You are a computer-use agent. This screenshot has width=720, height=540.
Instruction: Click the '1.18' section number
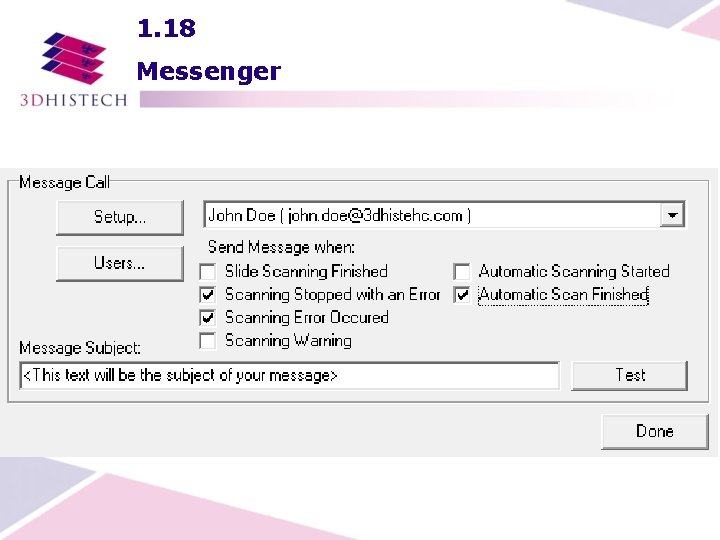(167, 28)
